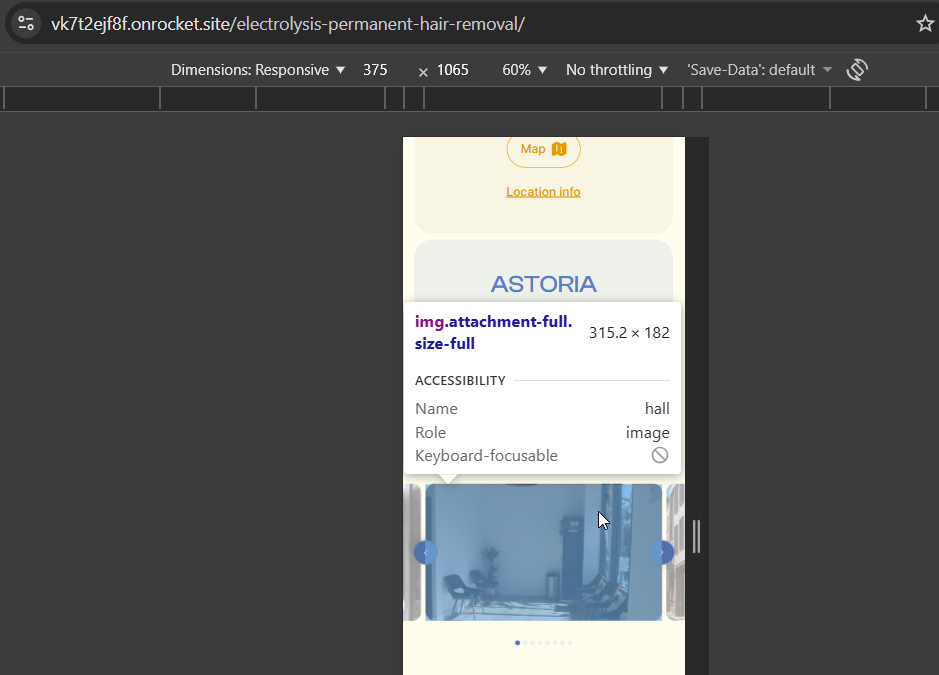Click the responsive width preset ruler bar
The image size is (939, 675).
[470, 98]
